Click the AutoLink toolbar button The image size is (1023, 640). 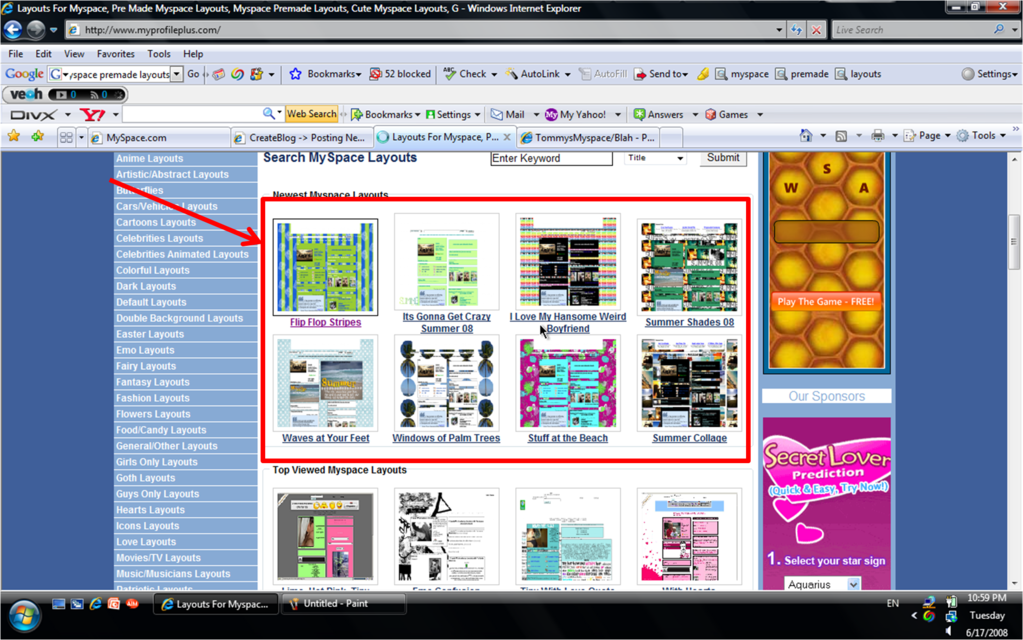534,74
